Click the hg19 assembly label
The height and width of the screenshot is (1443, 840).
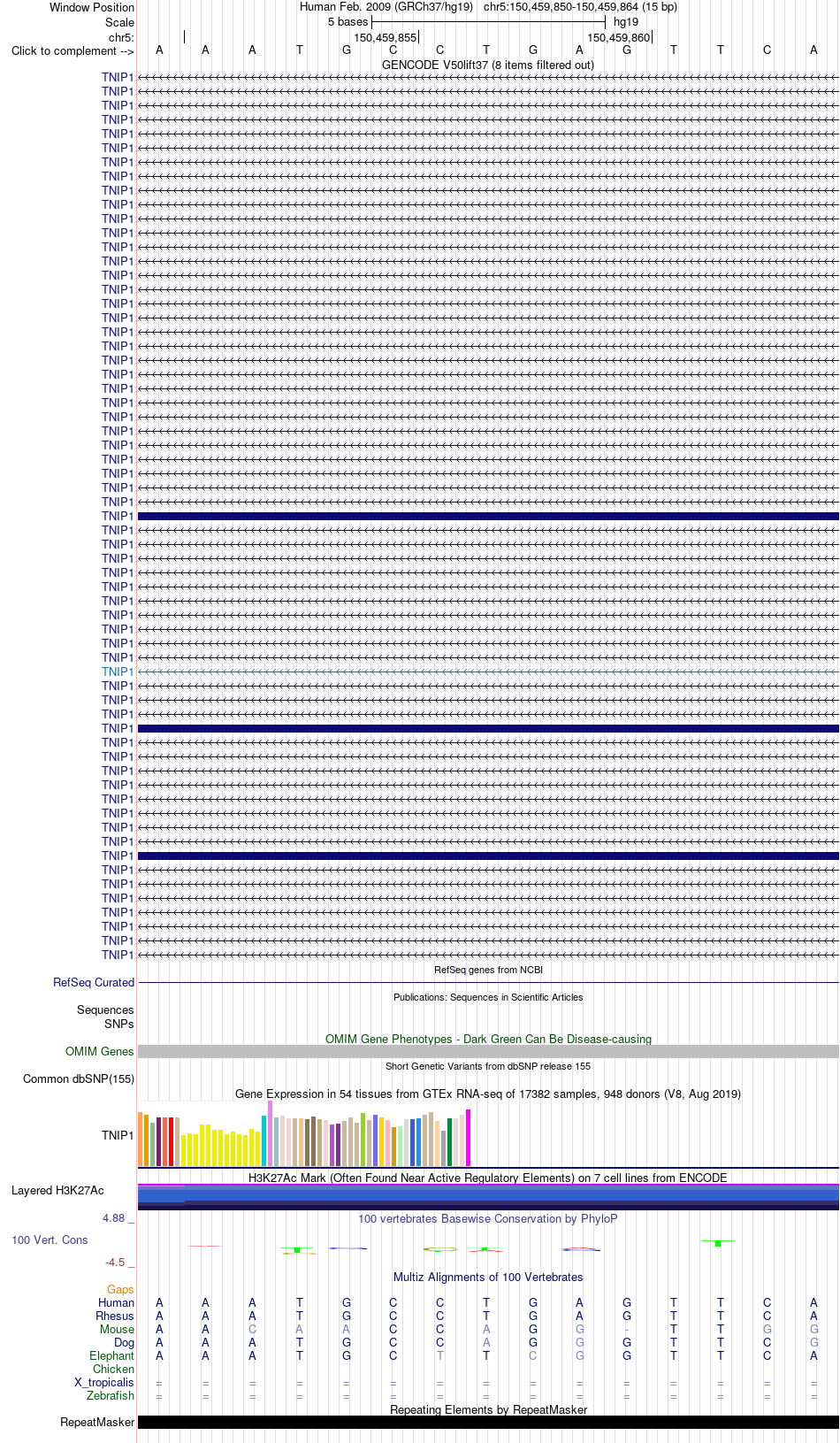(x=626, y=22)
